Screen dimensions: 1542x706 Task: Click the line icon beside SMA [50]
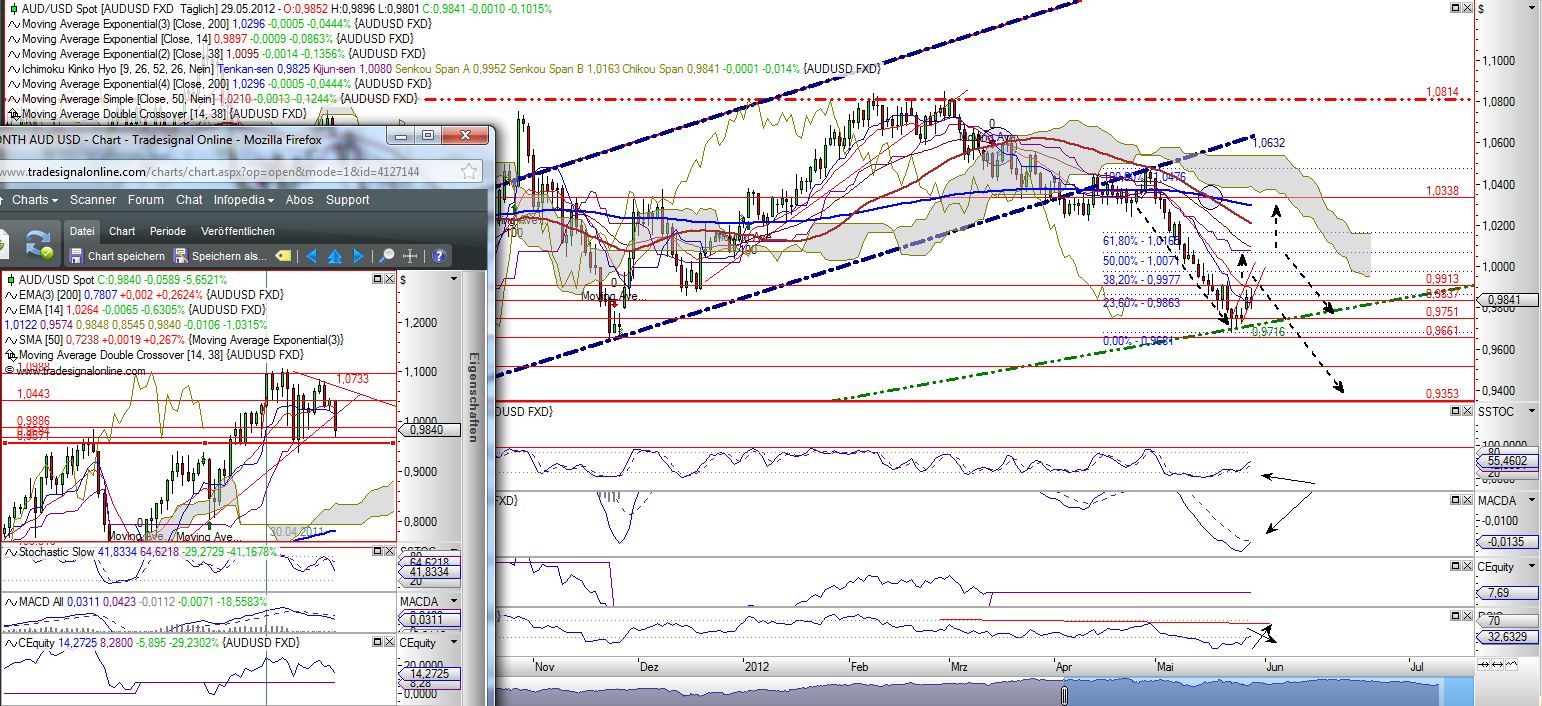click(x=11, y=340)
